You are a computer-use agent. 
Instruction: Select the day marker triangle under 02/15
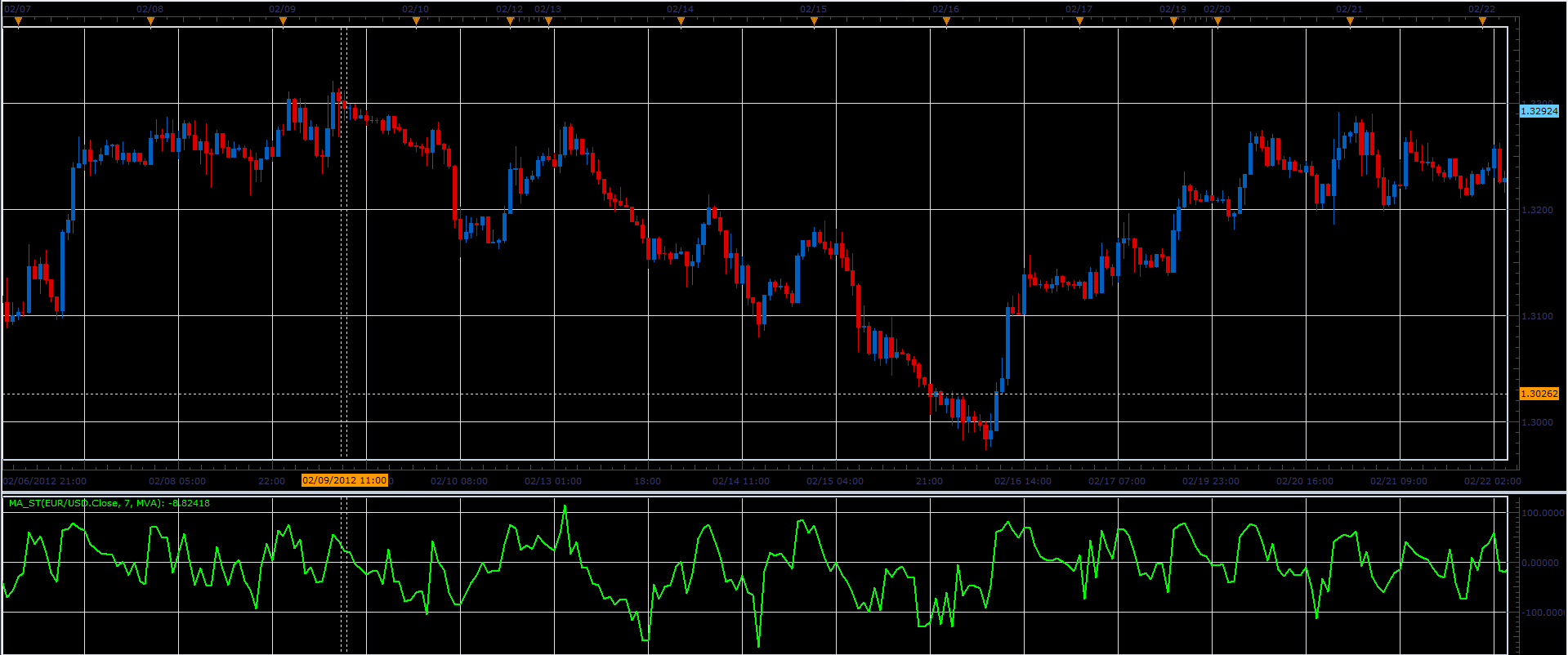[x=814, y=22]
